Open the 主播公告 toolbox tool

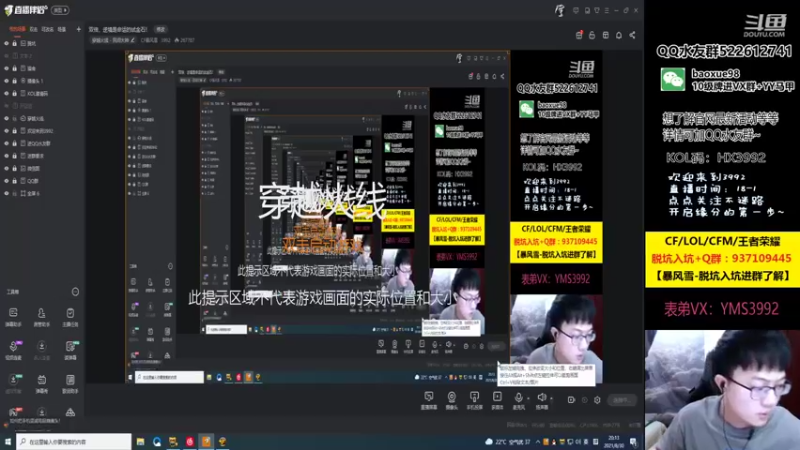(70, 317)
